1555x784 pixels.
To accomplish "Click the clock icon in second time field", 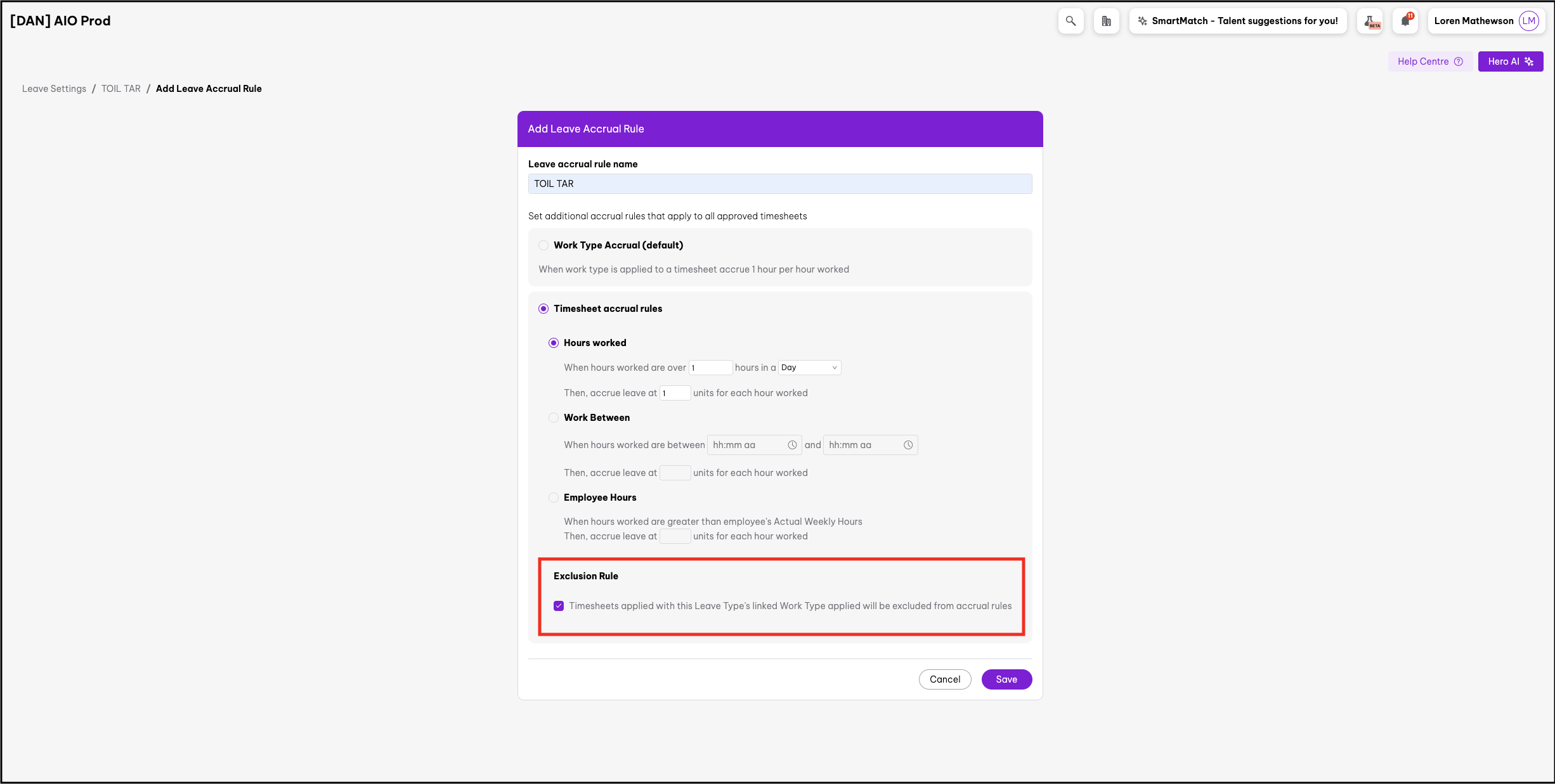I will (908, 445).
